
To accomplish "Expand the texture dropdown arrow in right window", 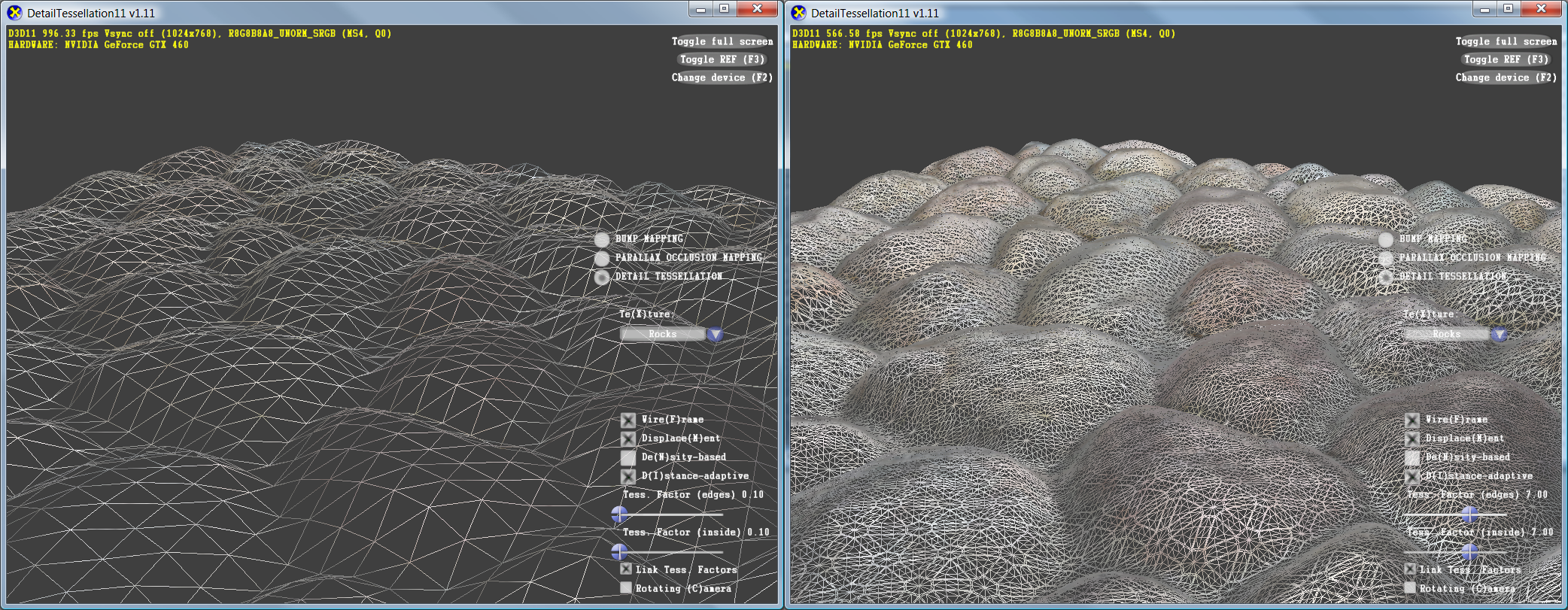I will pyautogui.click(x=1499, y=335).
